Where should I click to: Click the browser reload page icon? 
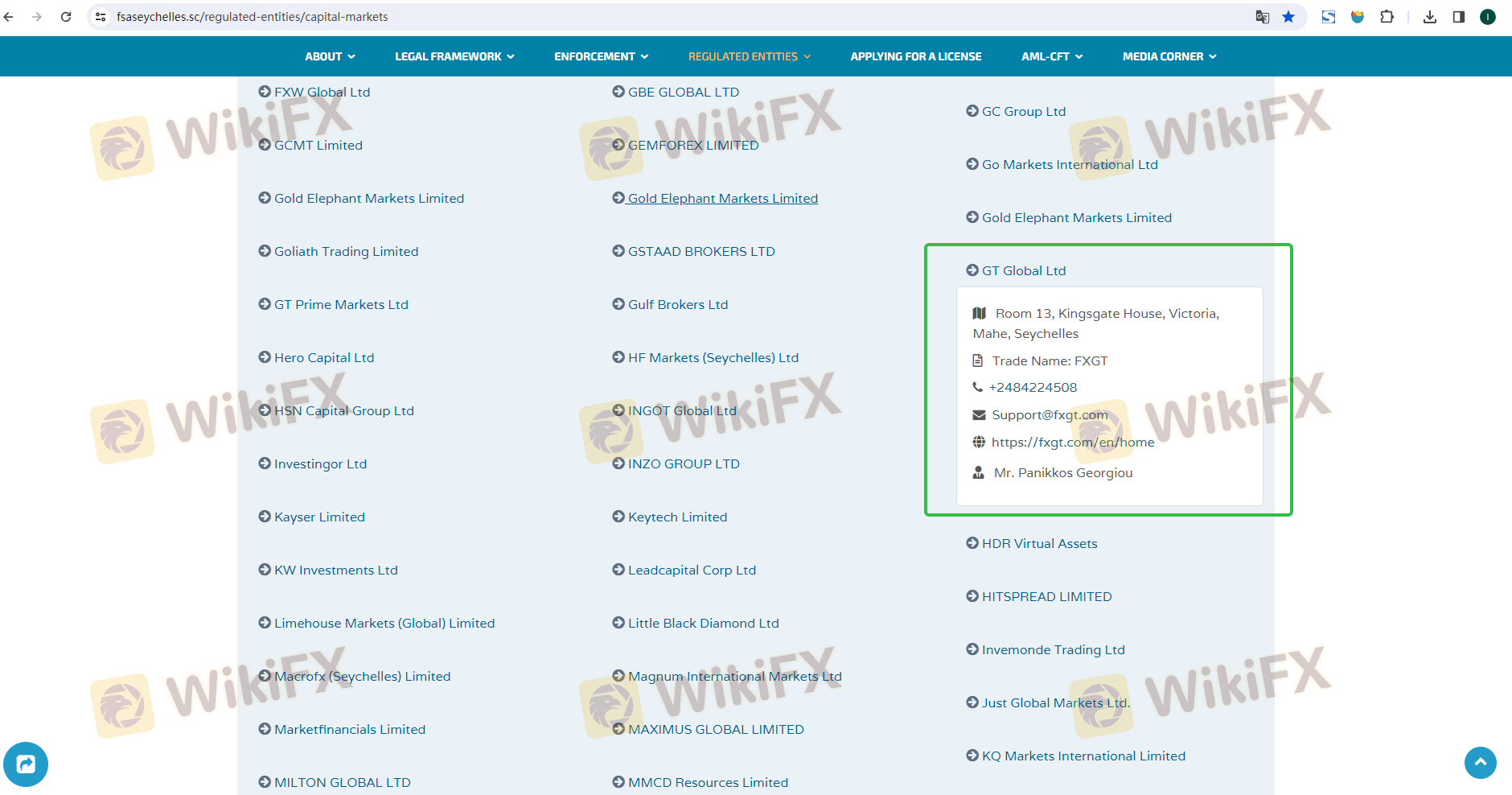pos(66,17)
